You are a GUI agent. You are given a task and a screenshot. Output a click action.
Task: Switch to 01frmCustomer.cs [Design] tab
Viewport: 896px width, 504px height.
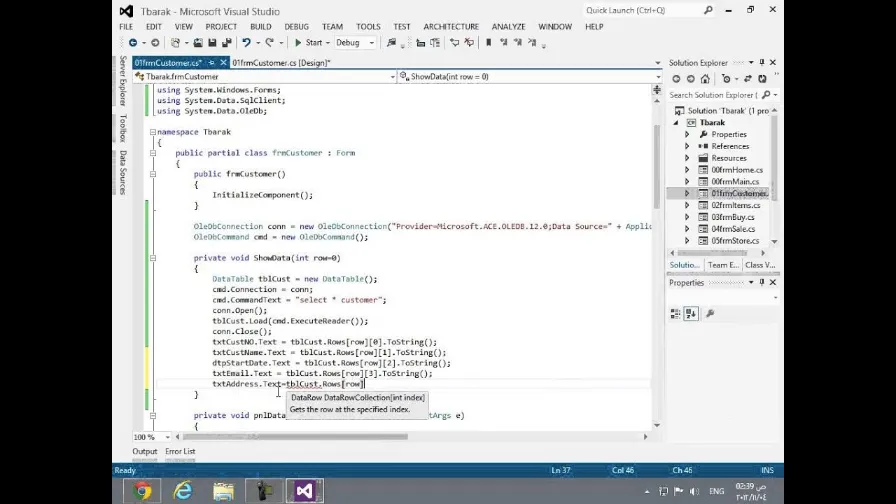(x=281, y=63)
